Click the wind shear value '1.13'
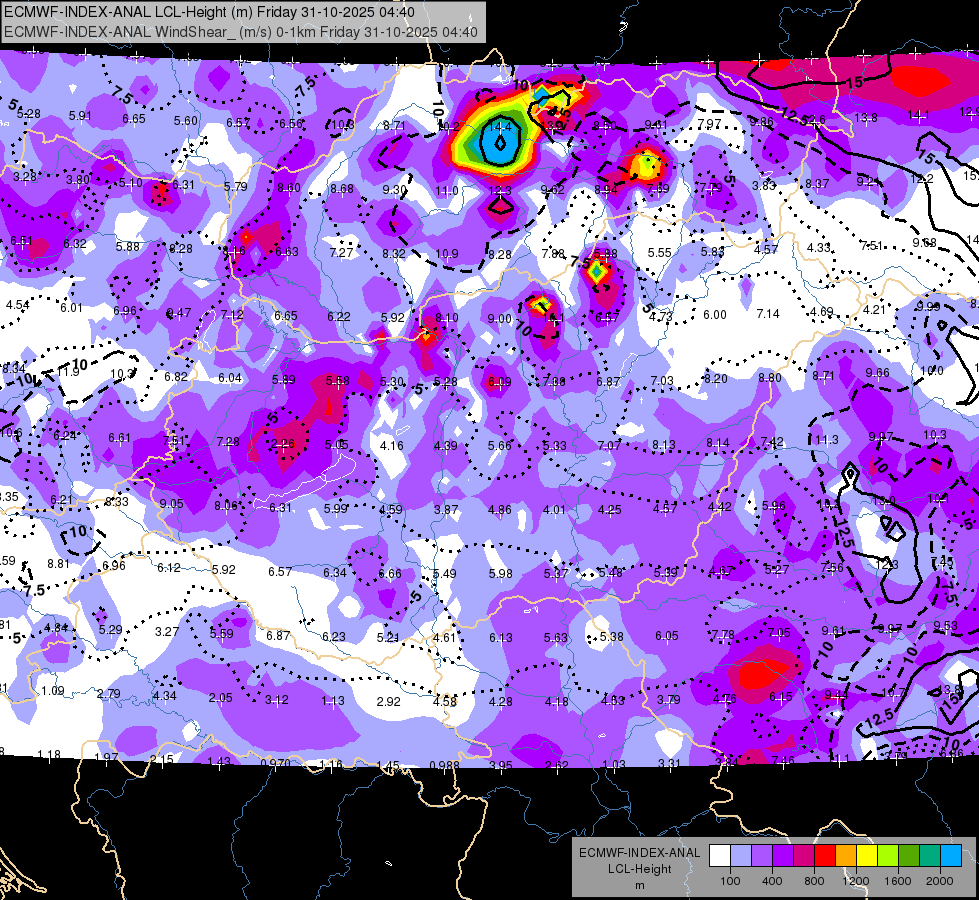 tap(333, 701)
